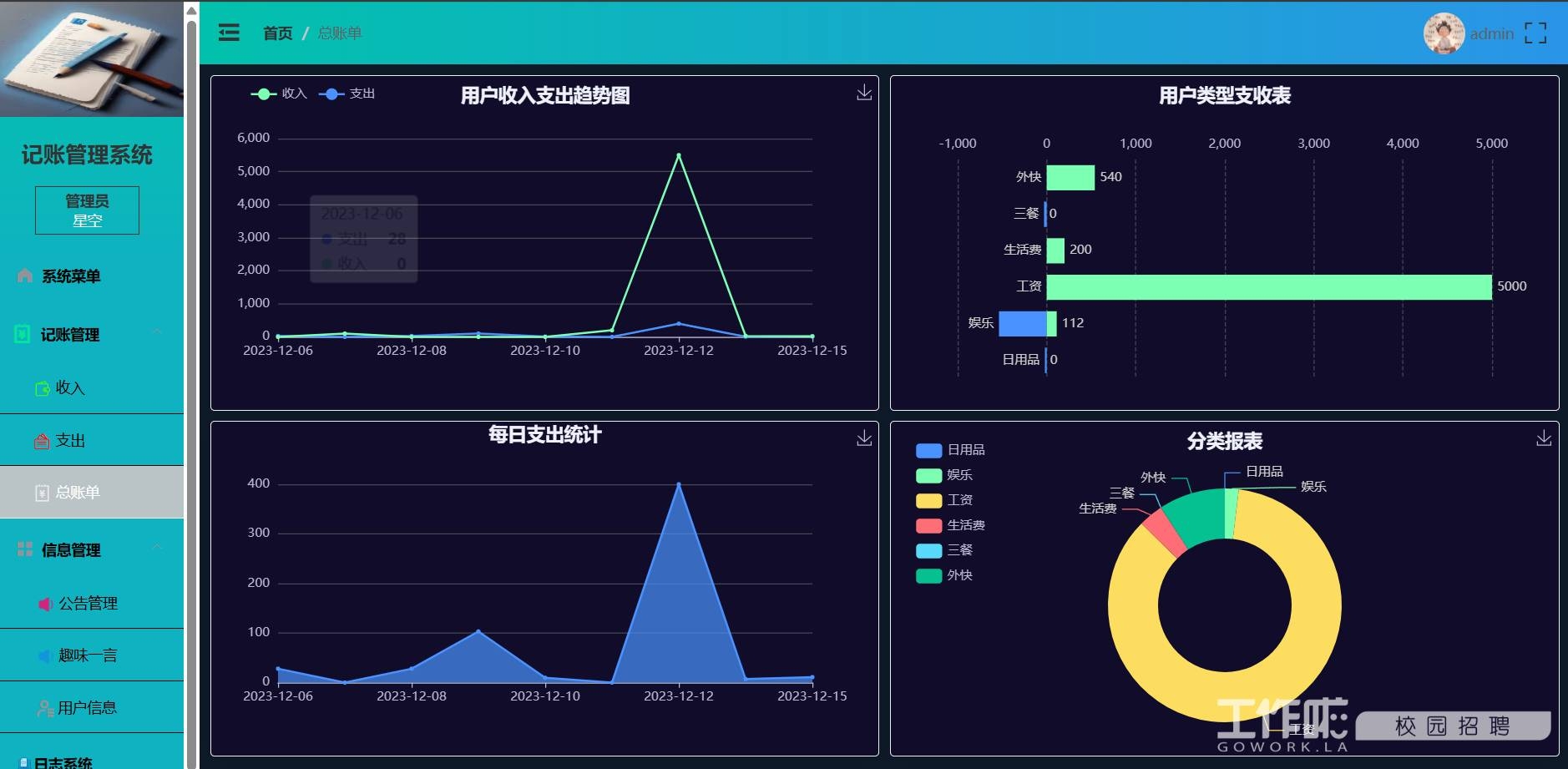Open the admin avatar menu
Screen dimensions: 1568x769
pyautogui.click(x=1444, y=33)
